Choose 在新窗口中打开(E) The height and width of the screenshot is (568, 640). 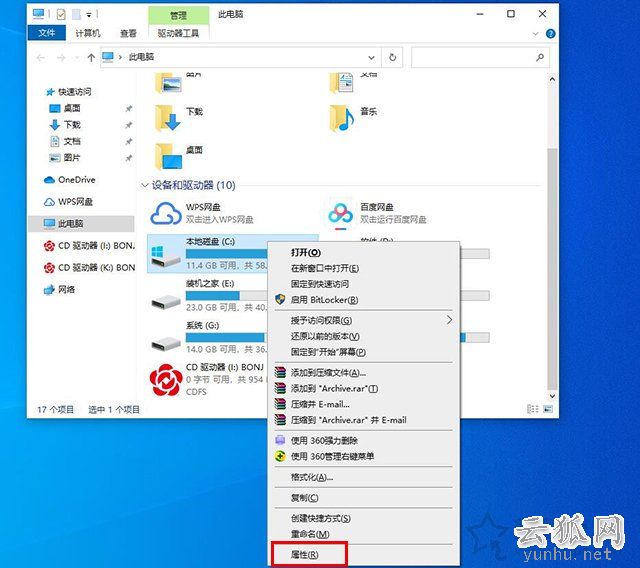(363, 268)
